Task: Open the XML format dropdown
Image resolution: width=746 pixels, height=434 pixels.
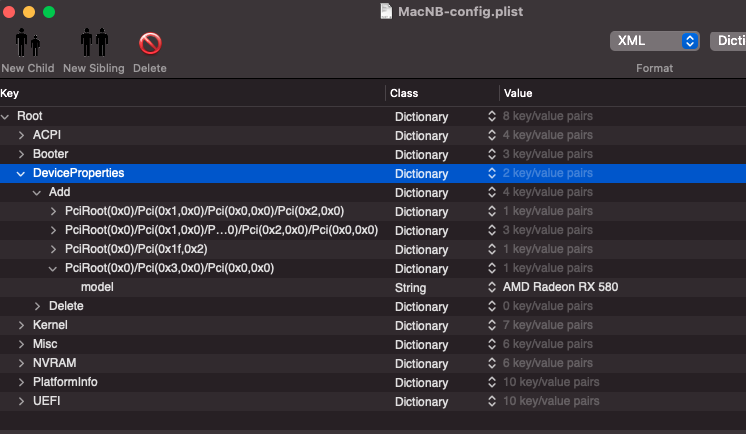Action: (x=655, y=41)
